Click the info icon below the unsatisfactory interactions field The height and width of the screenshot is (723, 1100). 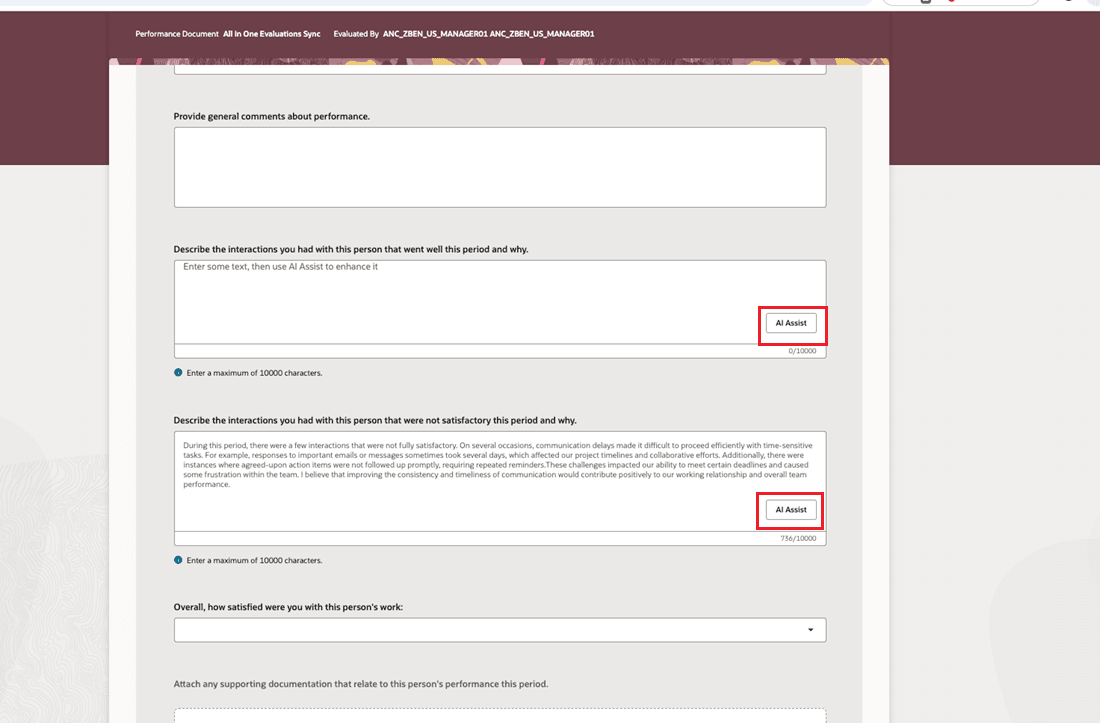click(178, 560)
